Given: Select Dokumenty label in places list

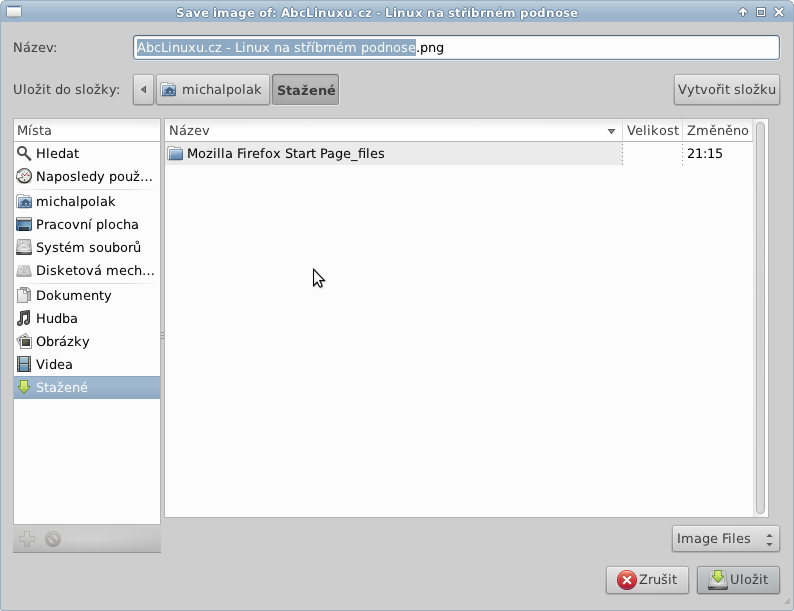Looking at the screenshot, I should point(73,295).
